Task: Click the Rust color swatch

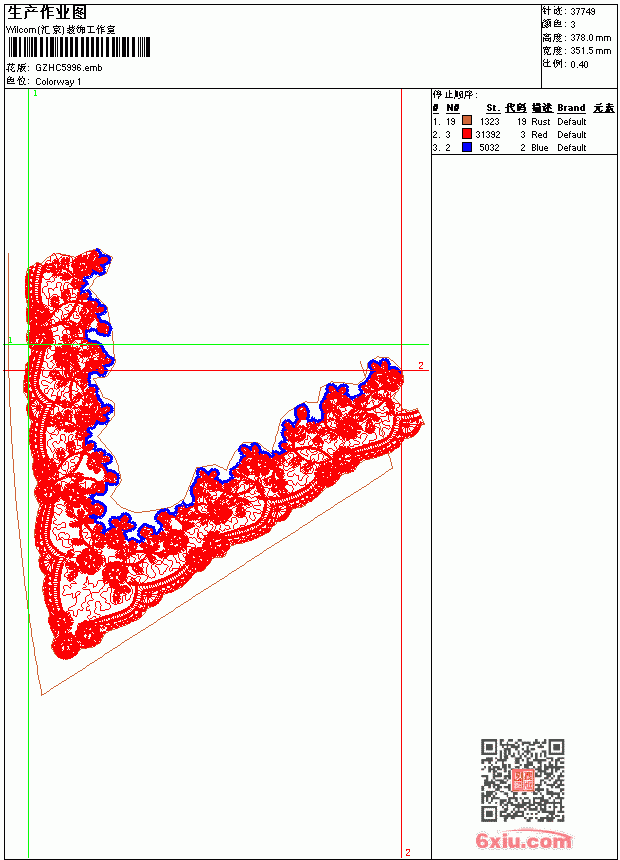Action: point(467,121)
